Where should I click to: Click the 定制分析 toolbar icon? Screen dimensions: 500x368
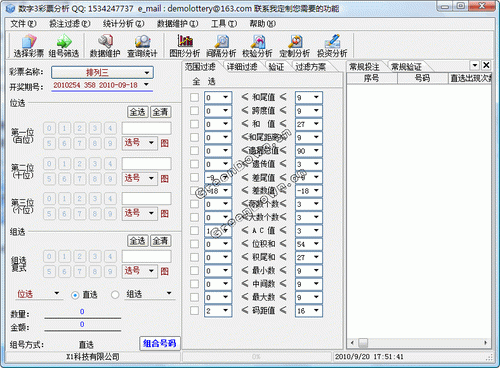tap(295, 46)
